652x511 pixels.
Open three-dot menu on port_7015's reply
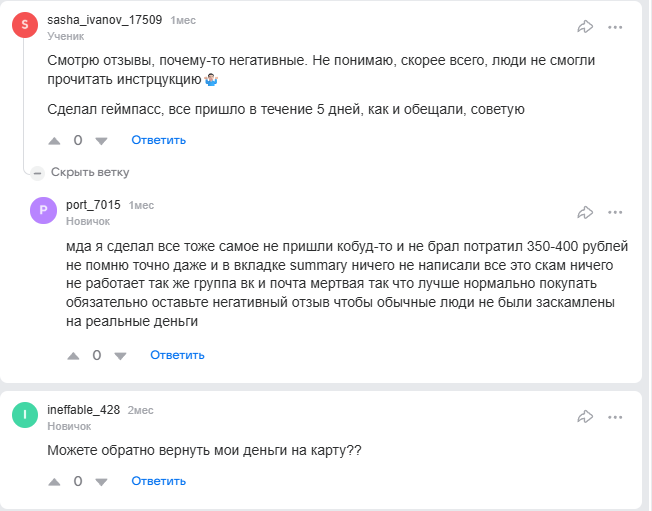(x=615, y=212)
